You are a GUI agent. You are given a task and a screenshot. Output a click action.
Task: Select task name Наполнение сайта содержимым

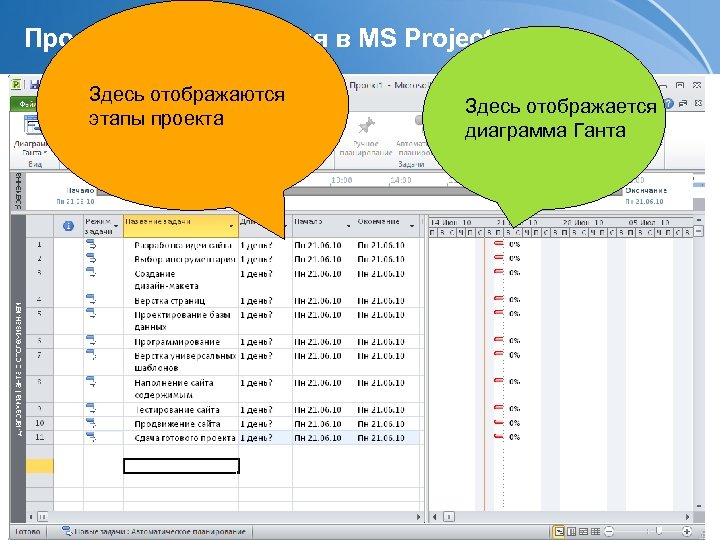(x=174, y=388)
